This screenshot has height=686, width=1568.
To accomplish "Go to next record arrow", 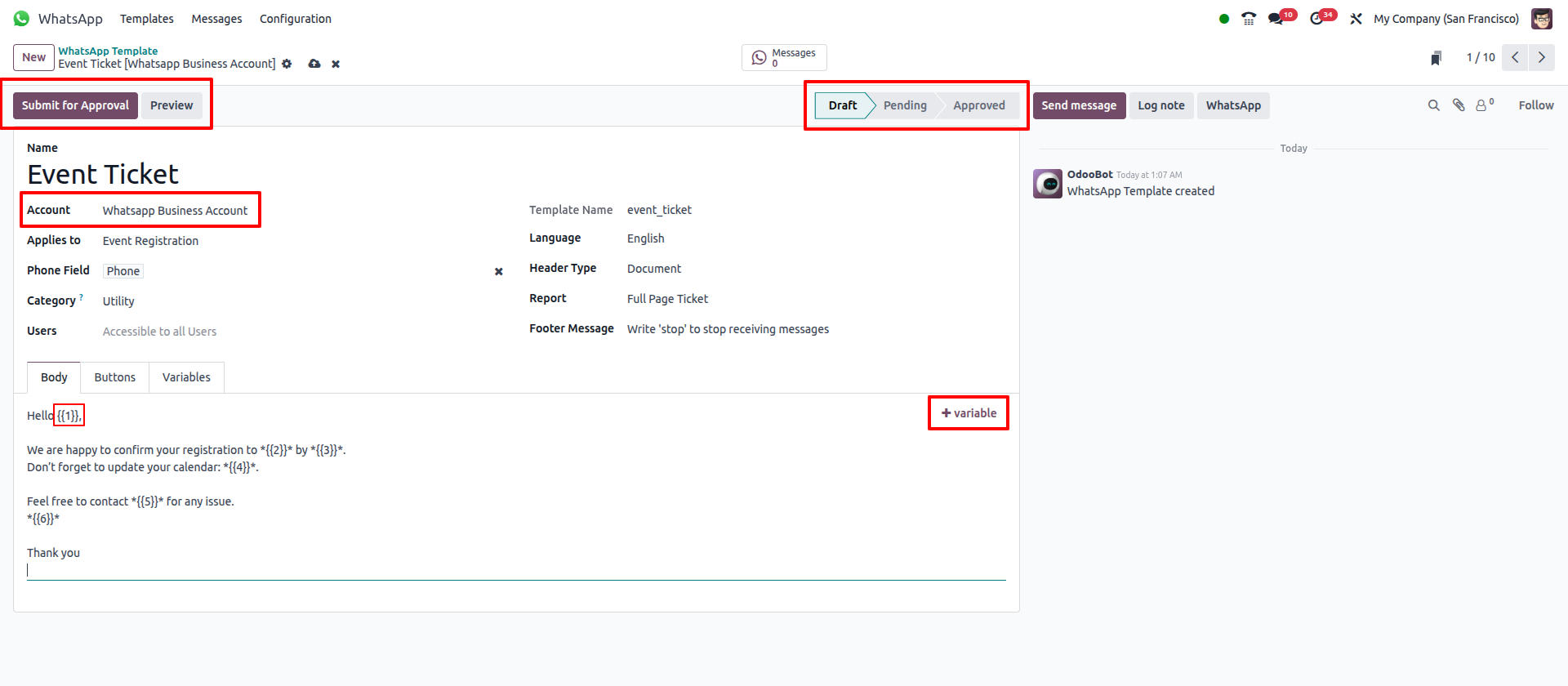I will [1542, 57].
